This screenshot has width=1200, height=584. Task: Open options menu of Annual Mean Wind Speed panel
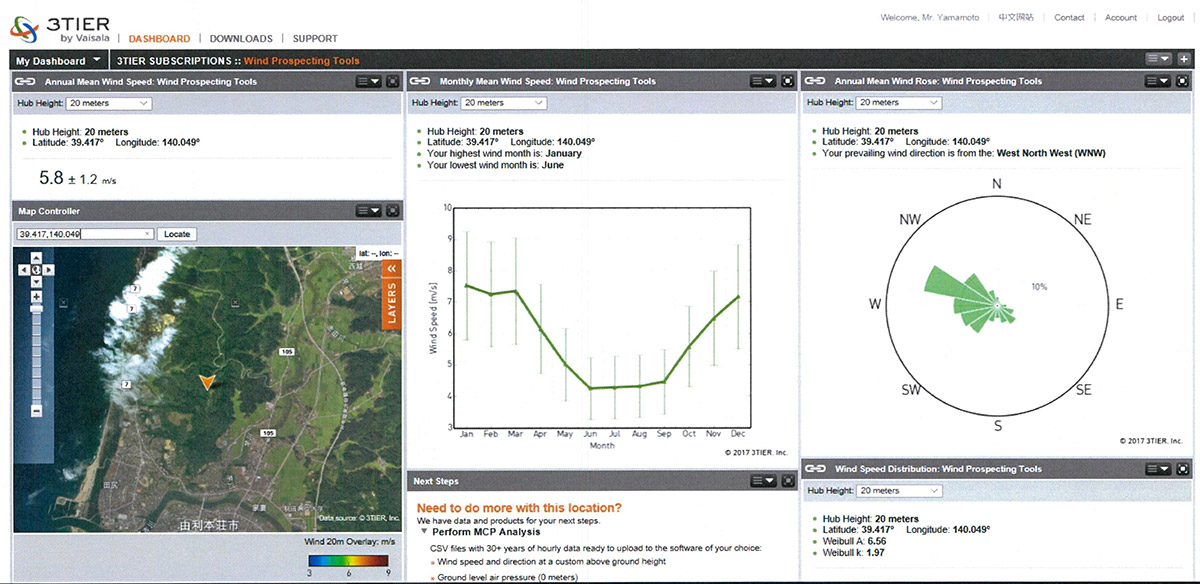369,81
